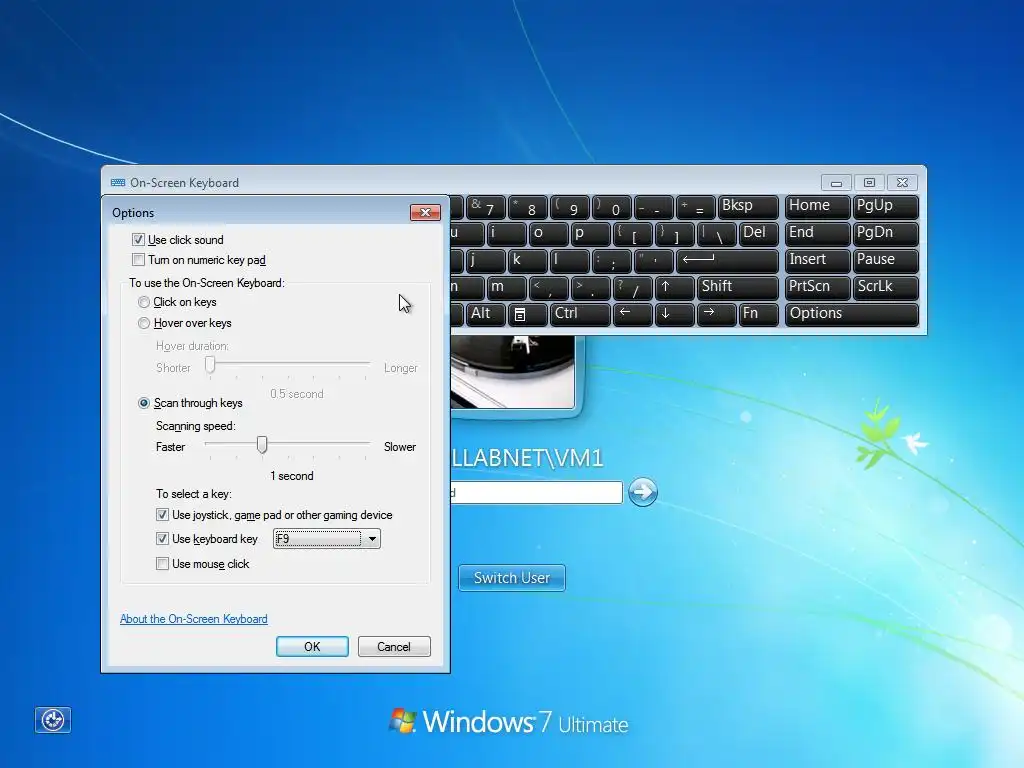Image resolution: width=1024 pixels, height=768 pixels.
Task: Click the left arrow key
Action: [x=632, y=314]
